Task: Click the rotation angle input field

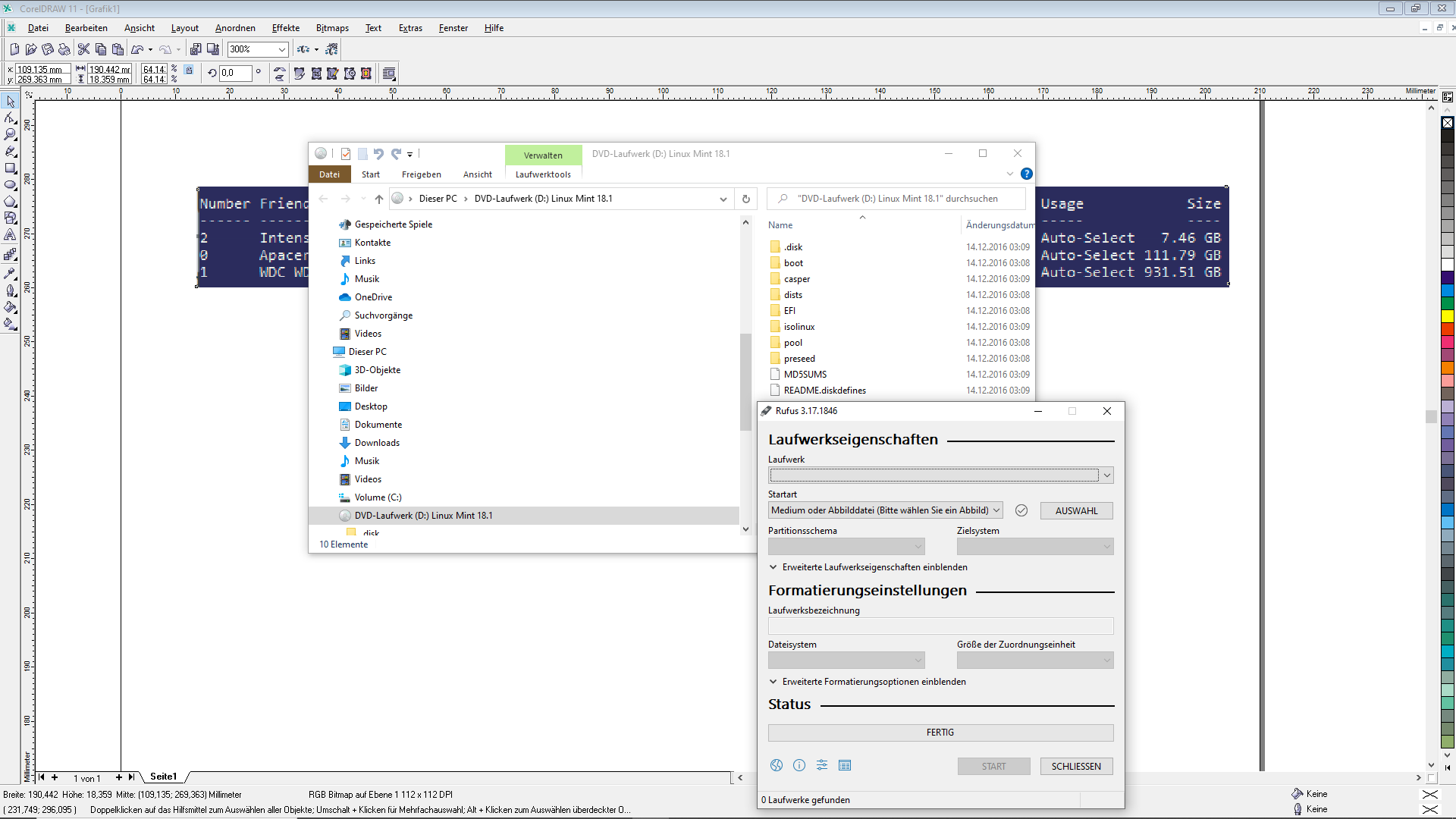Action: point(235,74)
